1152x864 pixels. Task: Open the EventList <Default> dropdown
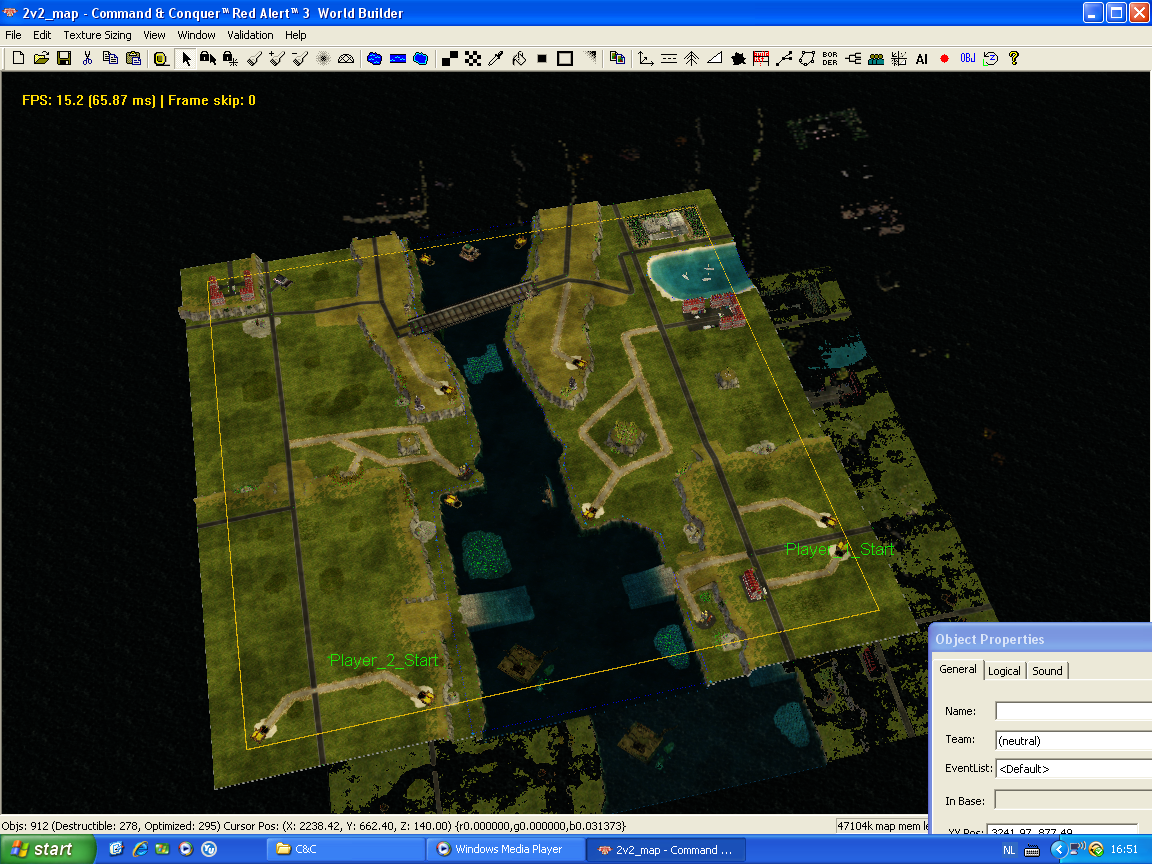coord(1073,769)
